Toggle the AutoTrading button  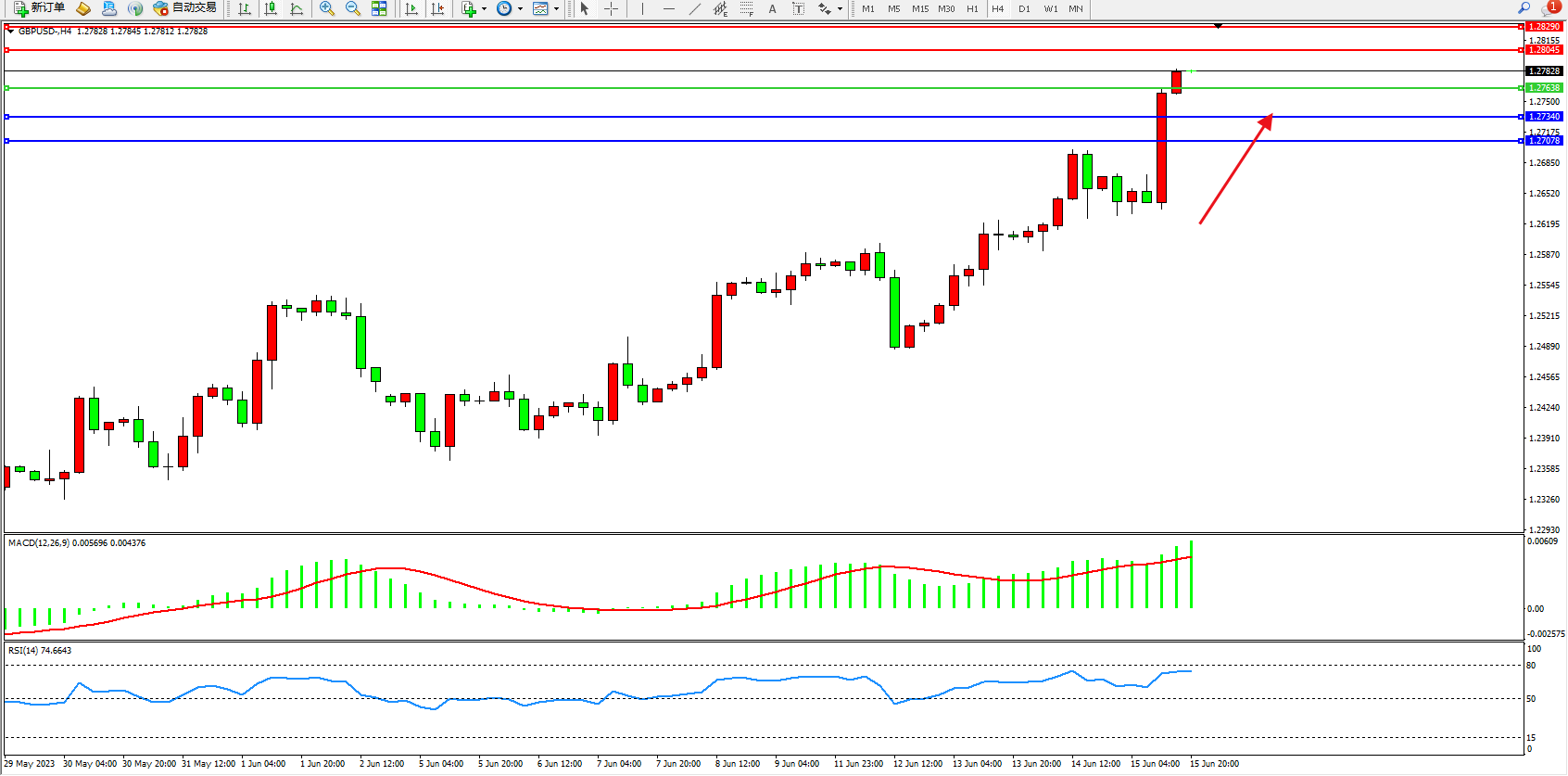click(185, 8)
